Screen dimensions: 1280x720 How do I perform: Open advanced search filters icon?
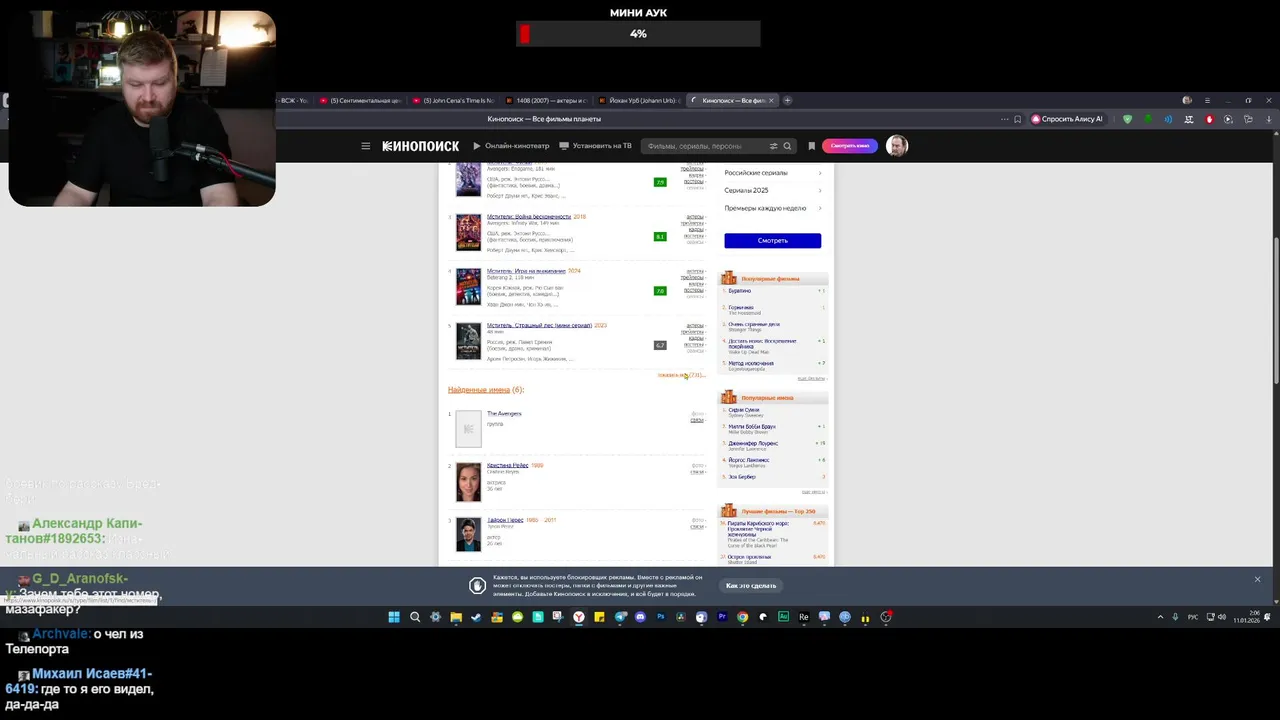pos(773,146)
